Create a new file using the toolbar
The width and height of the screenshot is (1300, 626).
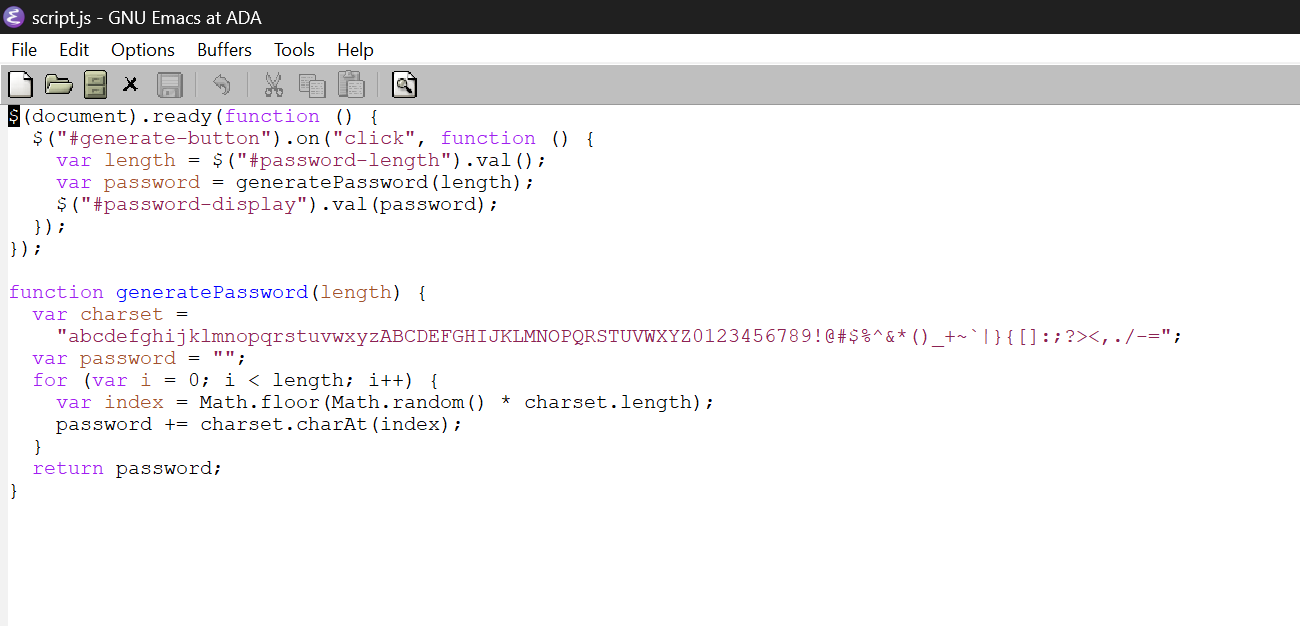[20, 84]
